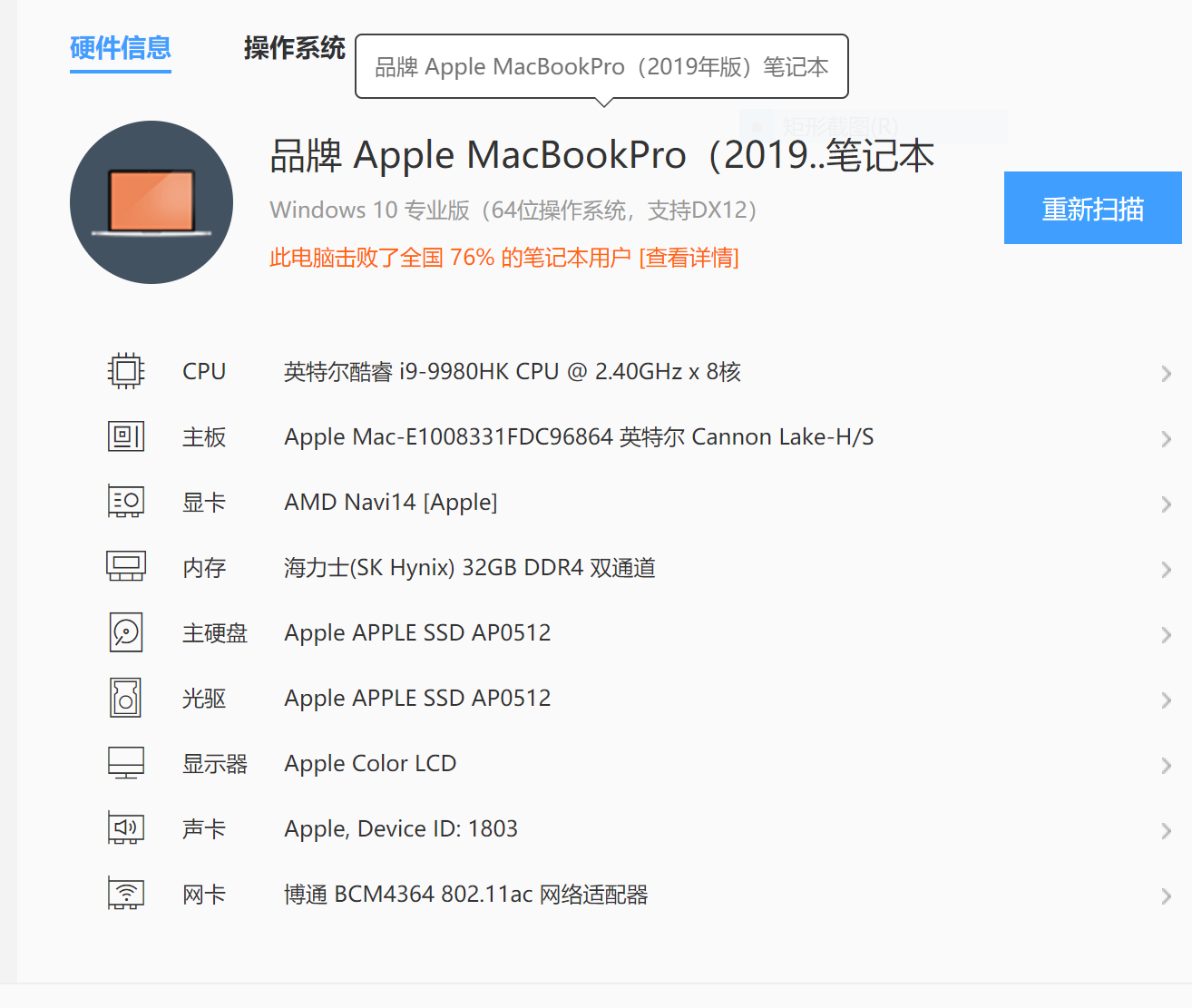Open the 查看详情 link
Image resolution: width=1192 pixels, height=1008 pixels.
[x=689, y=259]
